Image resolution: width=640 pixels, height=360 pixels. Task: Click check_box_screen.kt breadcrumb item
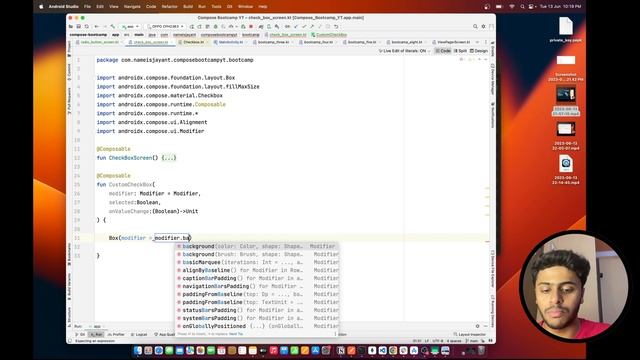point(285,35)
